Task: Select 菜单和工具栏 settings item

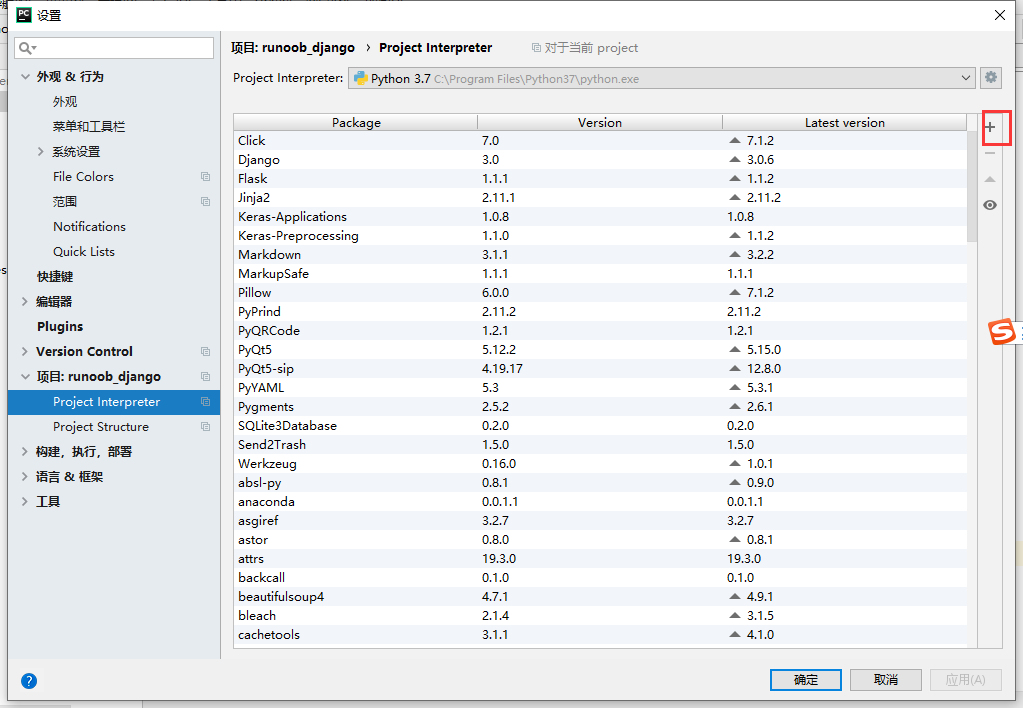Action: click(x=89, y=127)
